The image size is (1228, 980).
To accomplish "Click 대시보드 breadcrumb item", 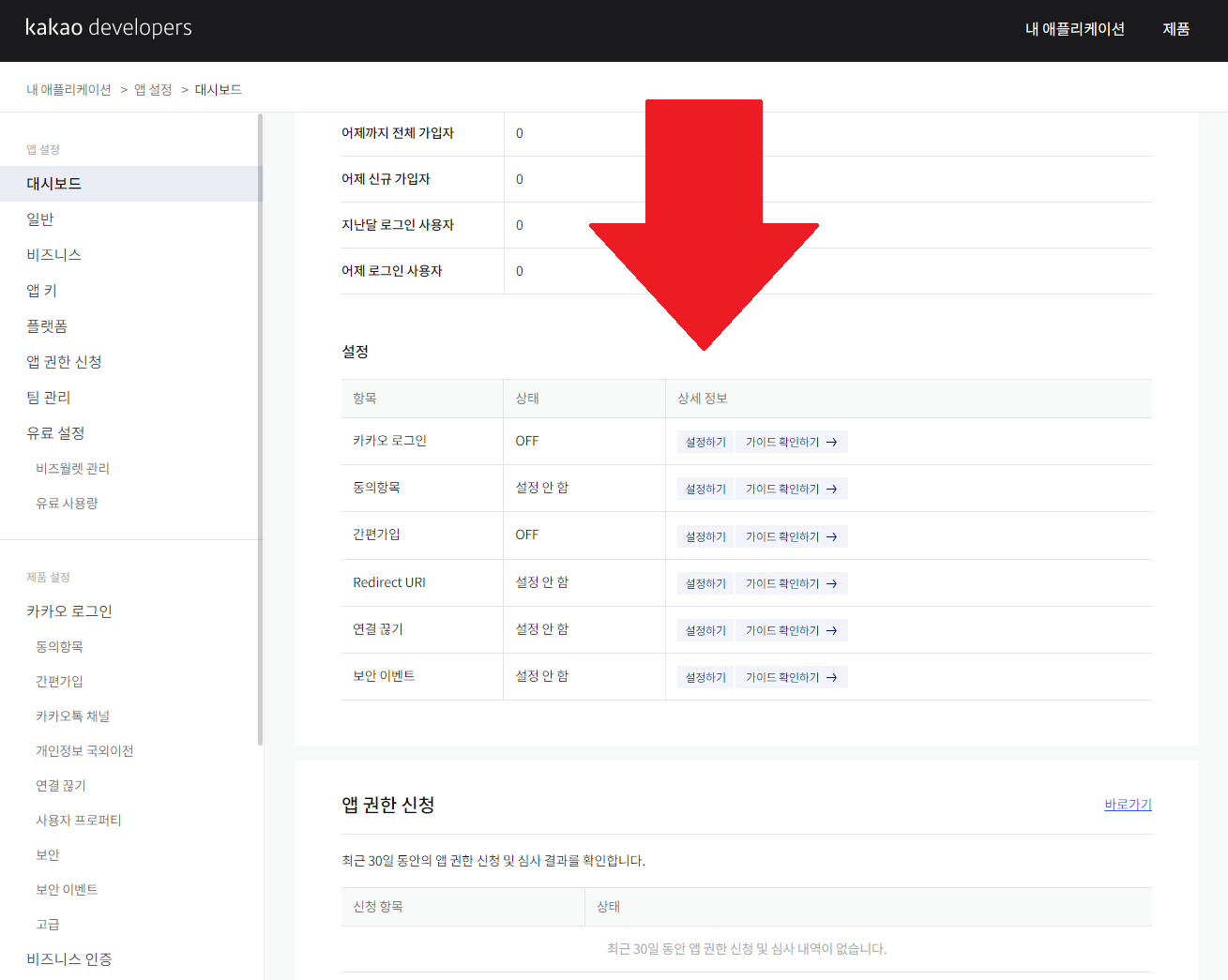I will coord(219,90).
